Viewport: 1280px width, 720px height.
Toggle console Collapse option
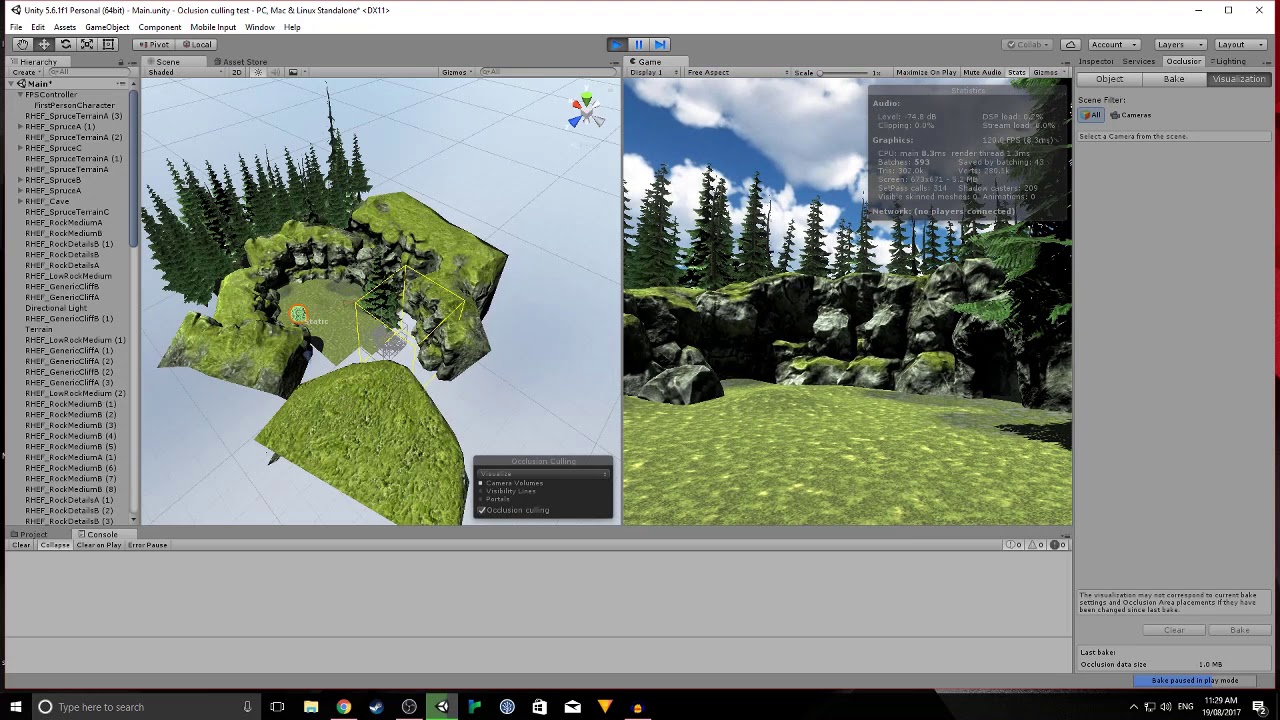[x=55, y=545]
